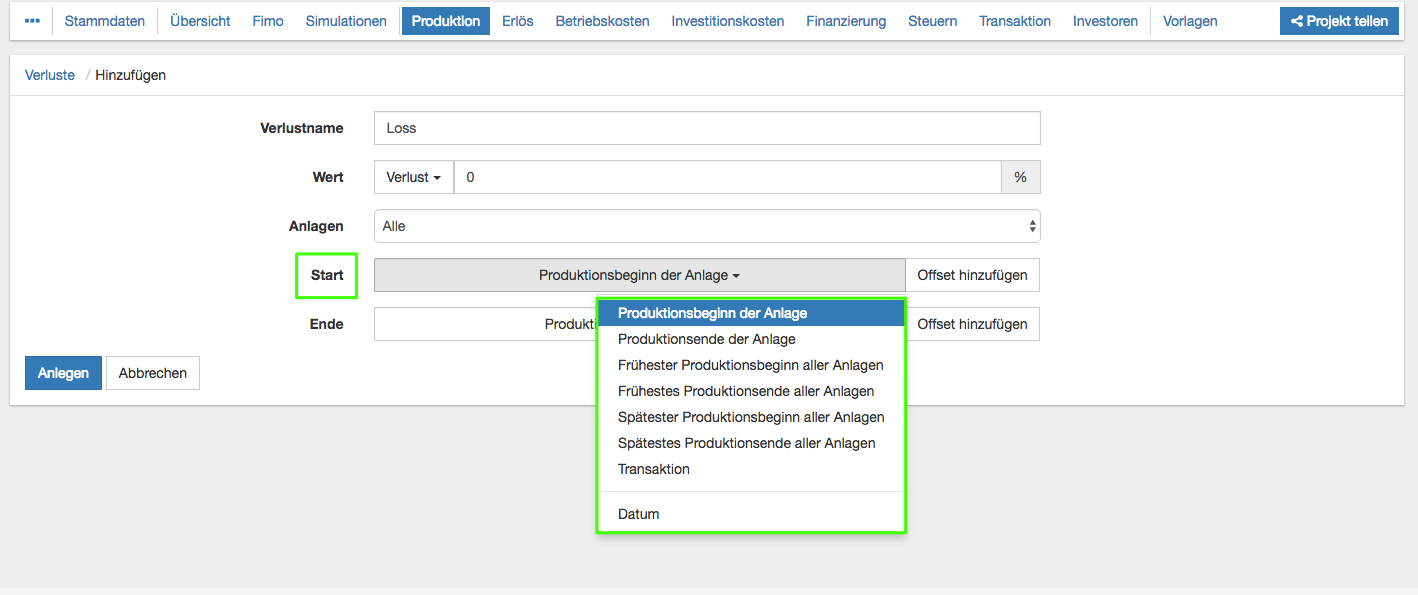Choose Datum from the dropdown menu
The width and height of the screenshot is (1418, 595).
(x=639, y=514)
